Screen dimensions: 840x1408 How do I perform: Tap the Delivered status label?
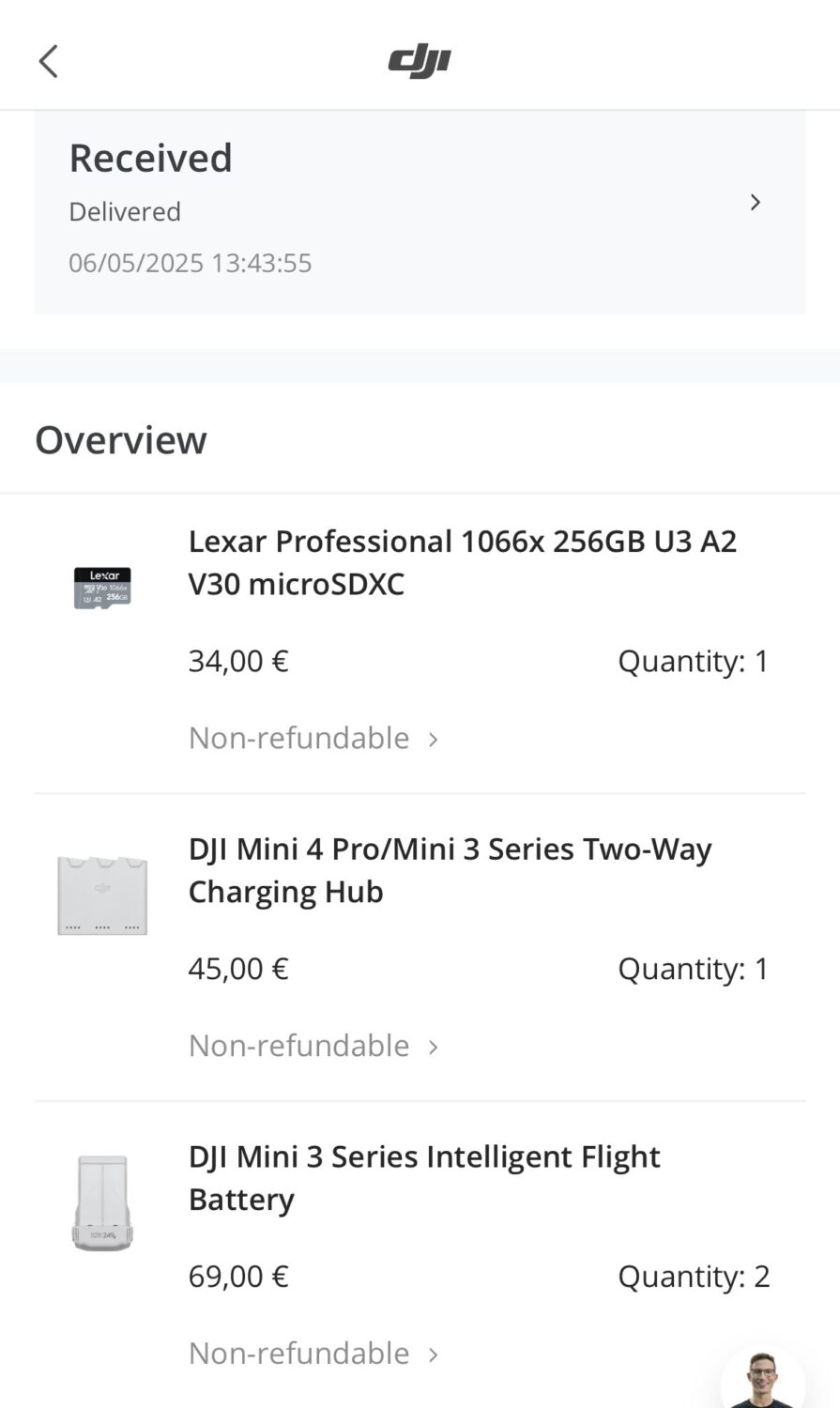(125, 212)
